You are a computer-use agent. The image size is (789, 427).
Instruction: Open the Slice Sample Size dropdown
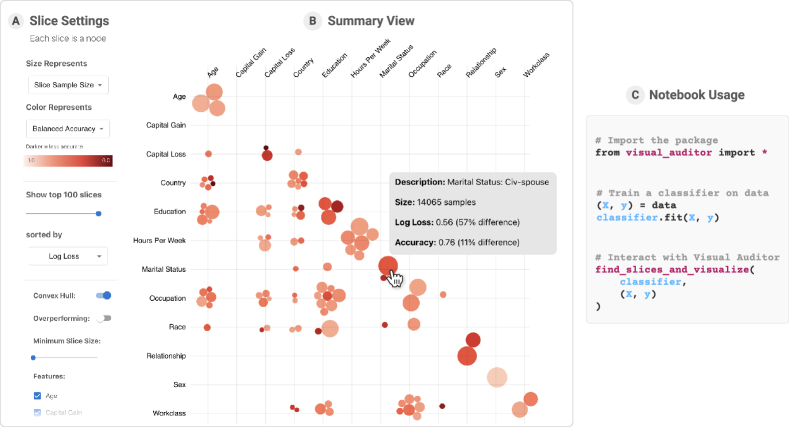click(x=68, y=85)
